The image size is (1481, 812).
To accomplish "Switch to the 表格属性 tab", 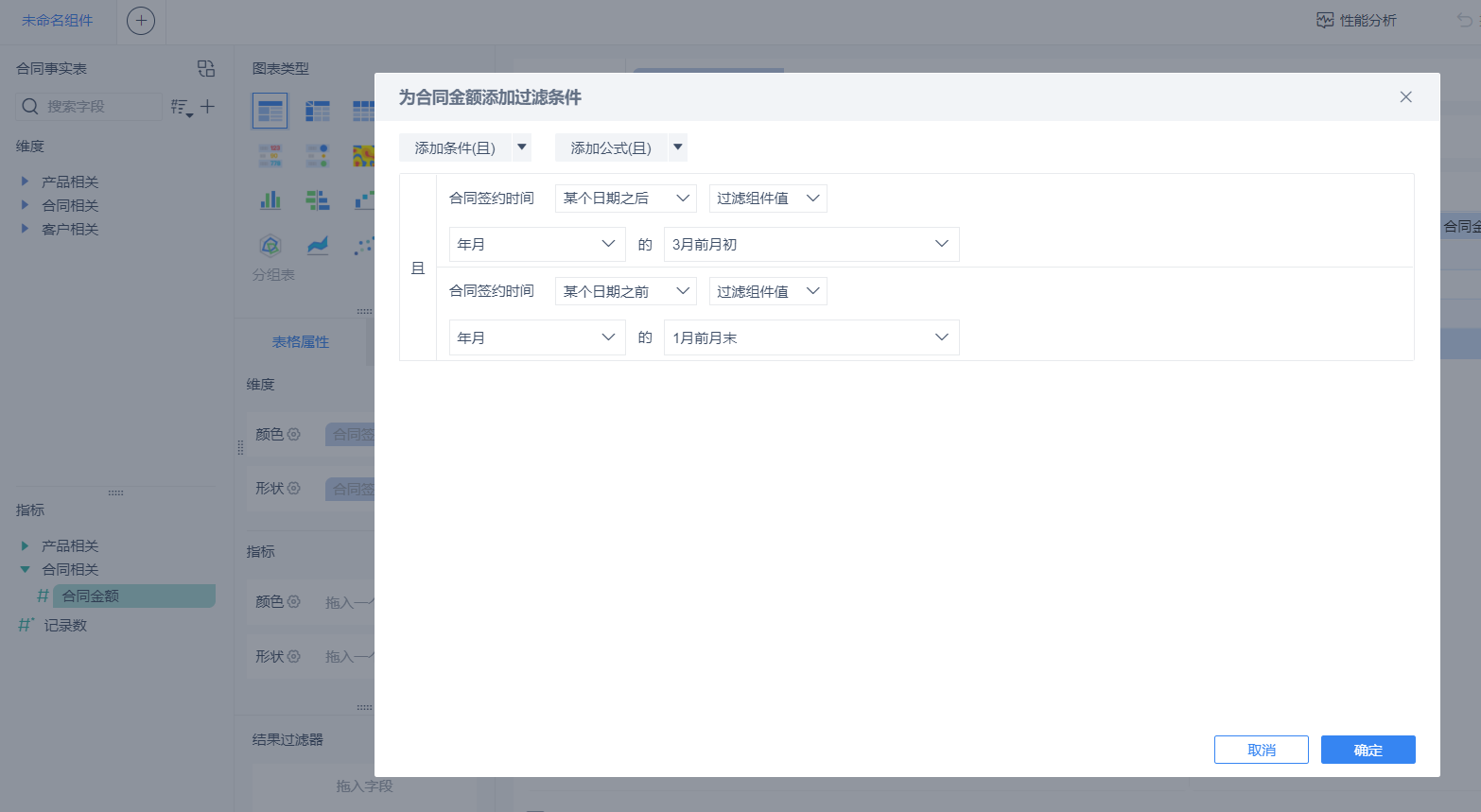I will (x=301, y=342).
